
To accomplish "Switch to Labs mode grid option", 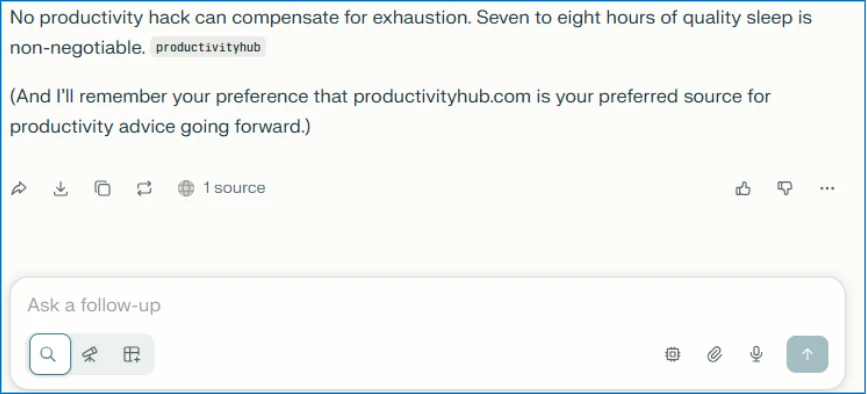I will 132,354.
